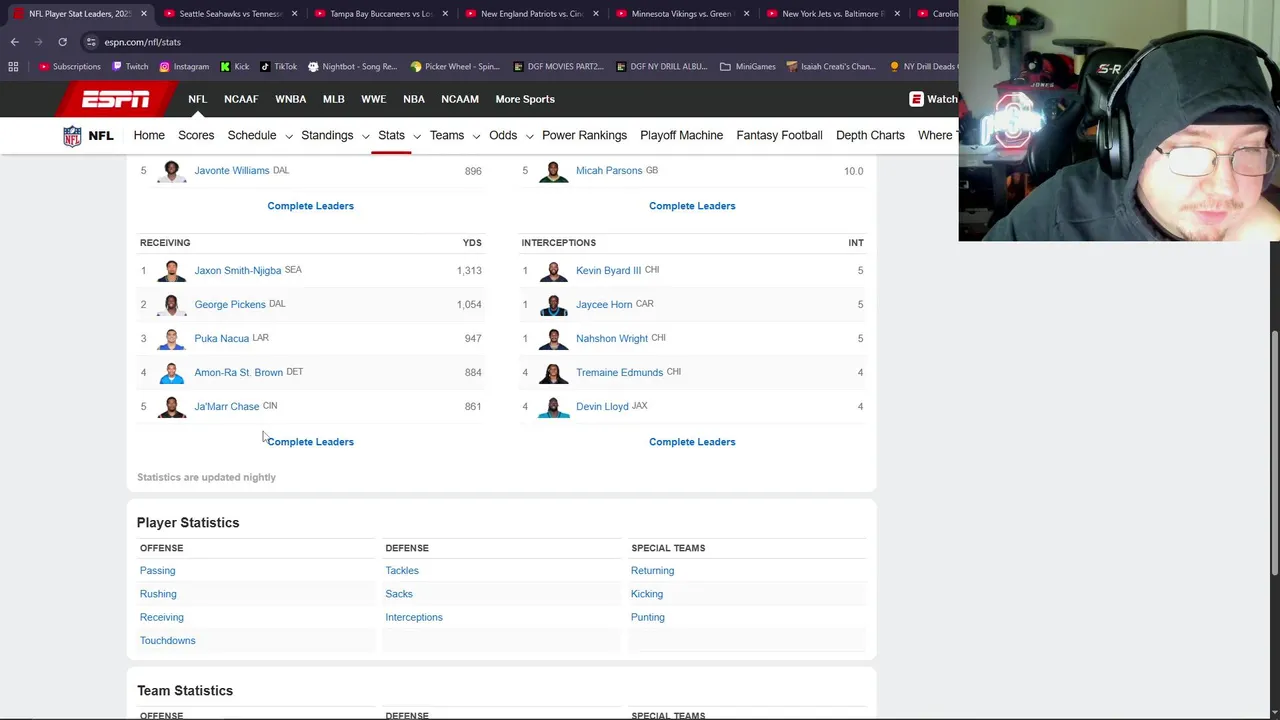Click George Pickens headshot thumbnail
The height and width of the screenshot is (720, 1280).
(x=171, y=304)
